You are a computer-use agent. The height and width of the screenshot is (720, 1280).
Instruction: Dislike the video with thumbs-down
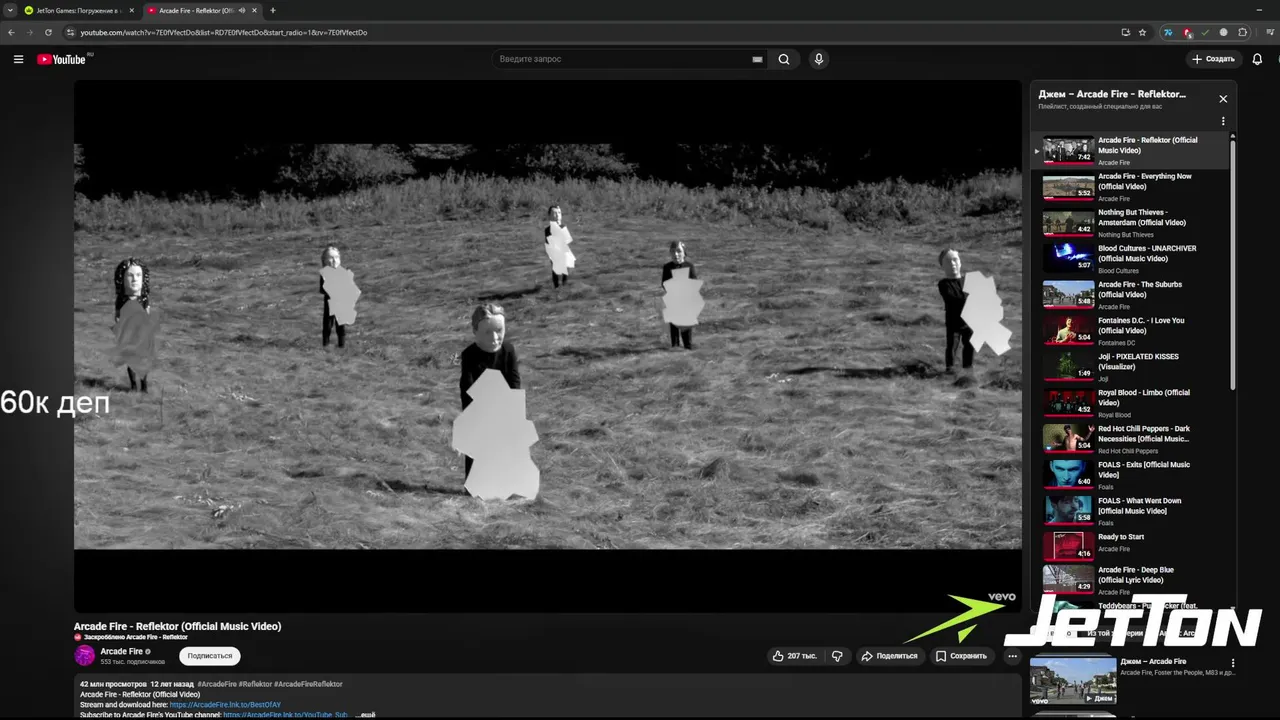tap(837, 656)
